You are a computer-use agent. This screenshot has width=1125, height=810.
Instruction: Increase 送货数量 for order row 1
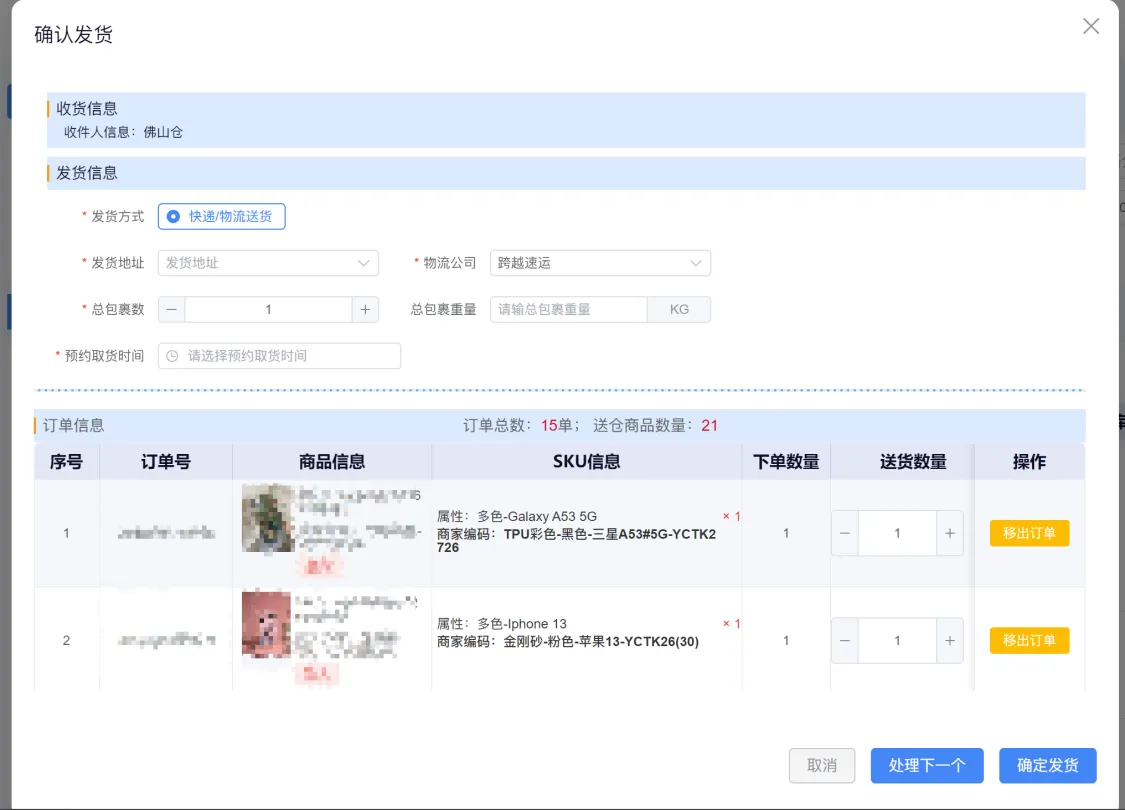[949, 533]
